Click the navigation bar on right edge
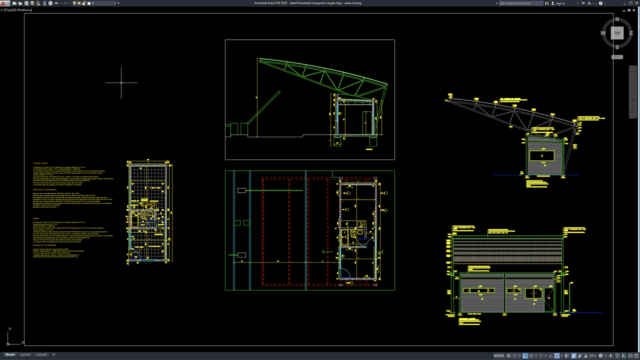The height and width of the screenshot is (360, 640). click(633, 92)
